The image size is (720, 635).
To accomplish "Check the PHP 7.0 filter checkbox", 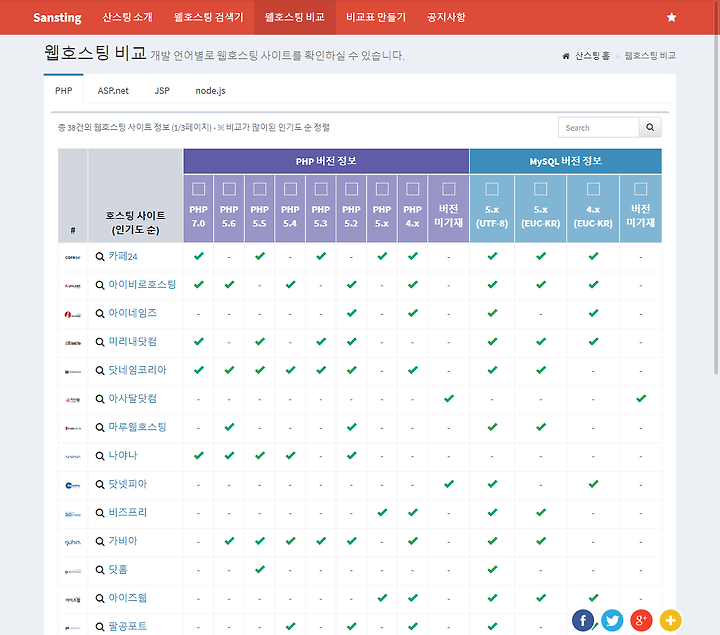I will (x=198, y=189).
